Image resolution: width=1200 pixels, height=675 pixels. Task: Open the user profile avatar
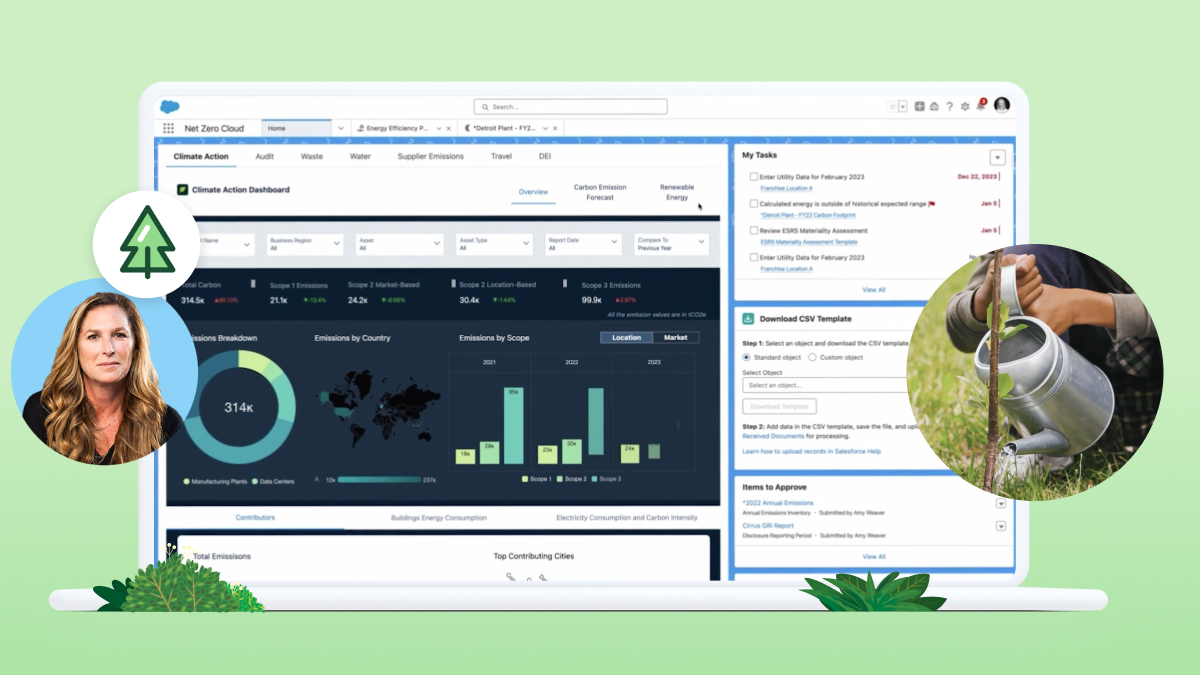point(1002,105)
